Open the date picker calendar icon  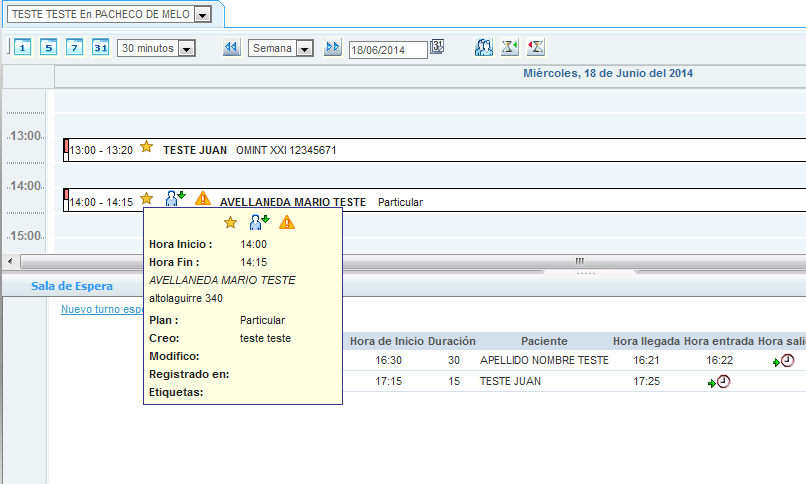click(437, 47)
